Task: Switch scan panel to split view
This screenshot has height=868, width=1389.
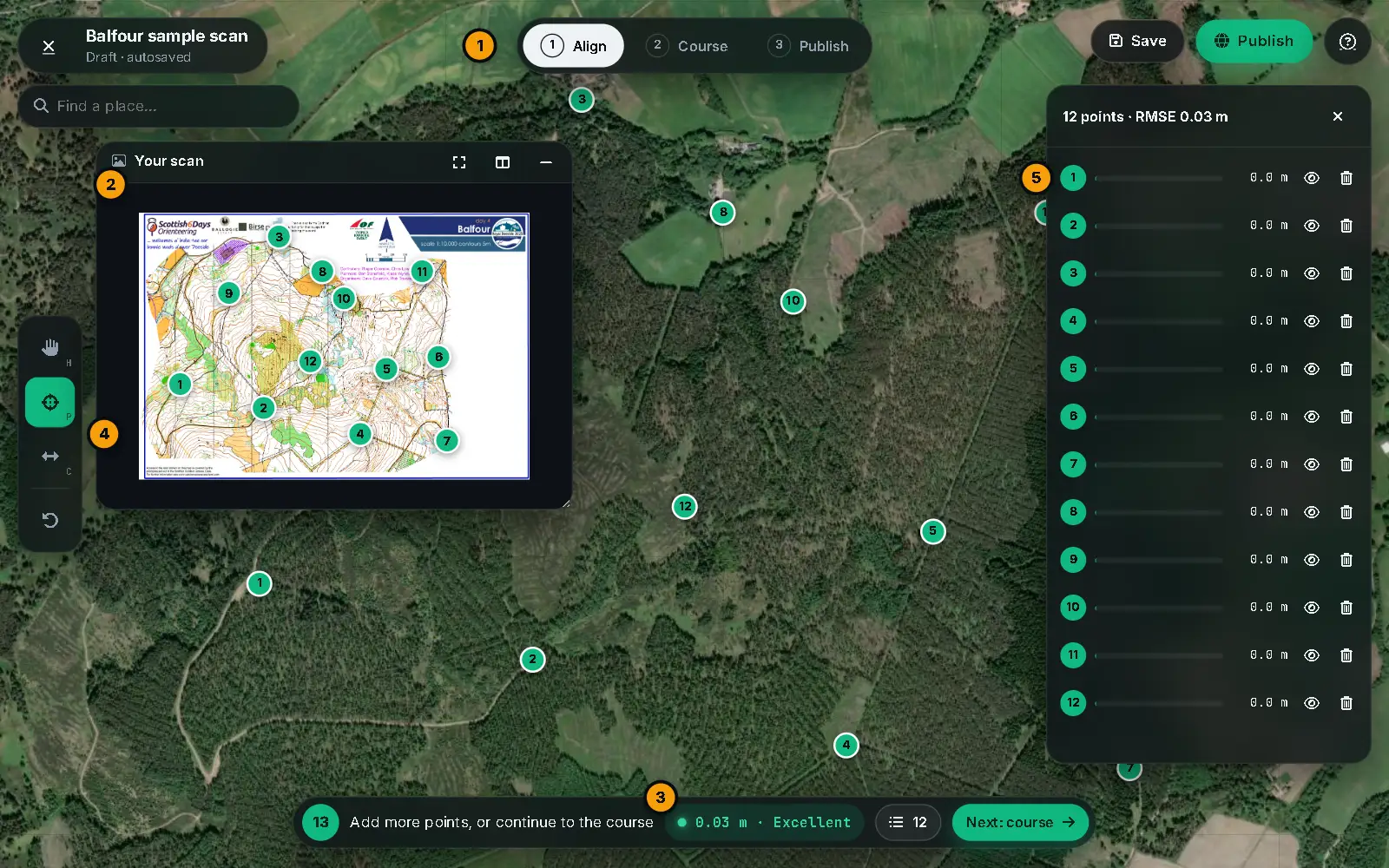Action: pyautogui.click(x=503, y=162)
